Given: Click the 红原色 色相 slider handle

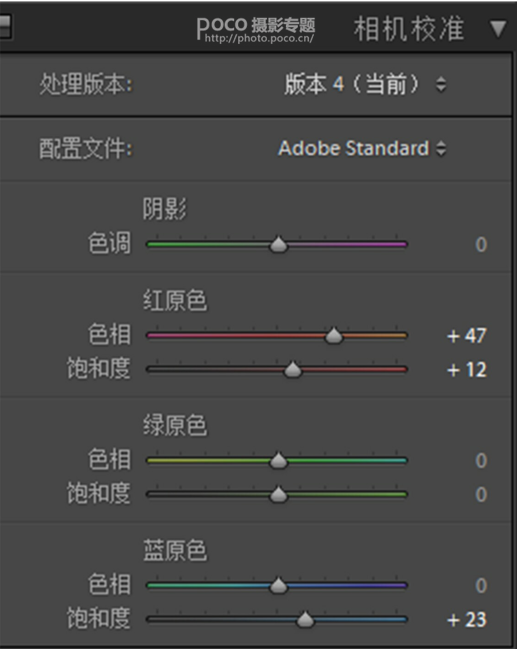Looking at the screenshot, I should pyautogui.click(x=334, y=336).
